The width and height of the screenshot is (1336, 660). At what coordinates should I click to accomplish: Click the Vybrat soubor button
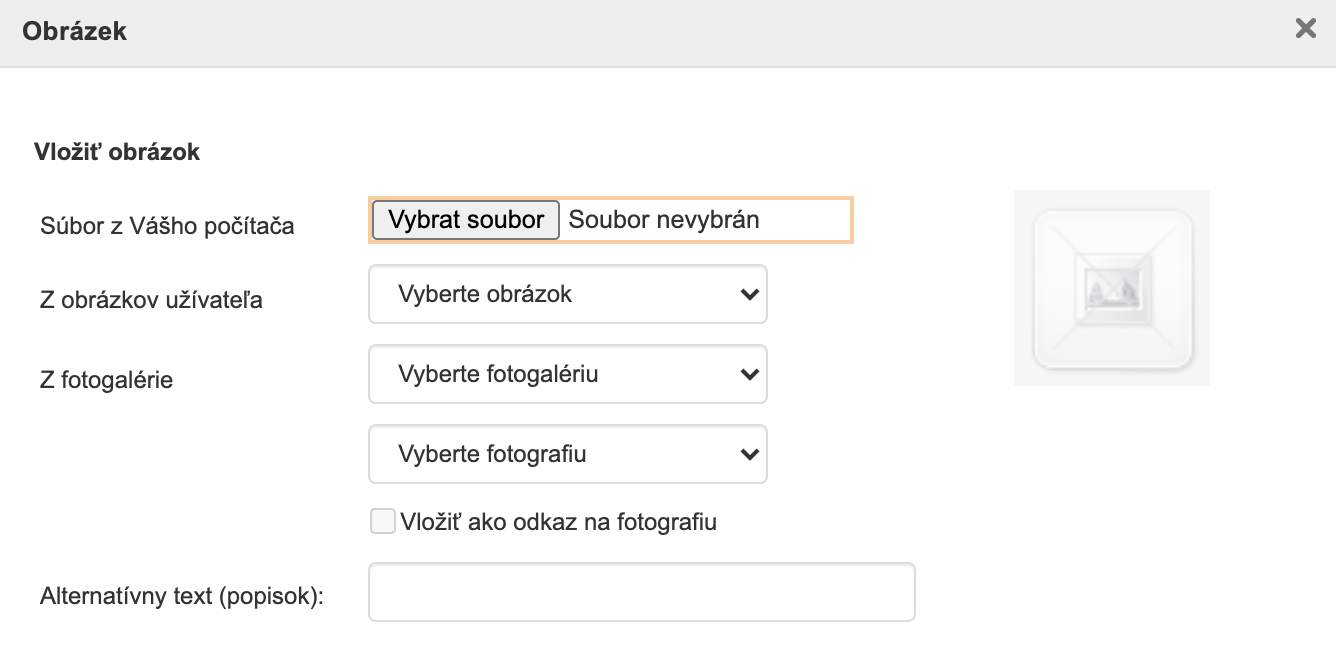(465, 220)
